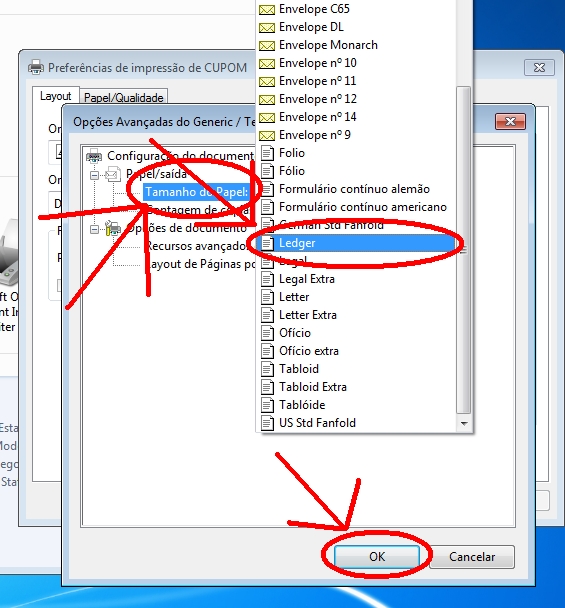Screen dimensions: 565x608
Task: Click the paper size list's down arrow
Action: click(464, 423)
